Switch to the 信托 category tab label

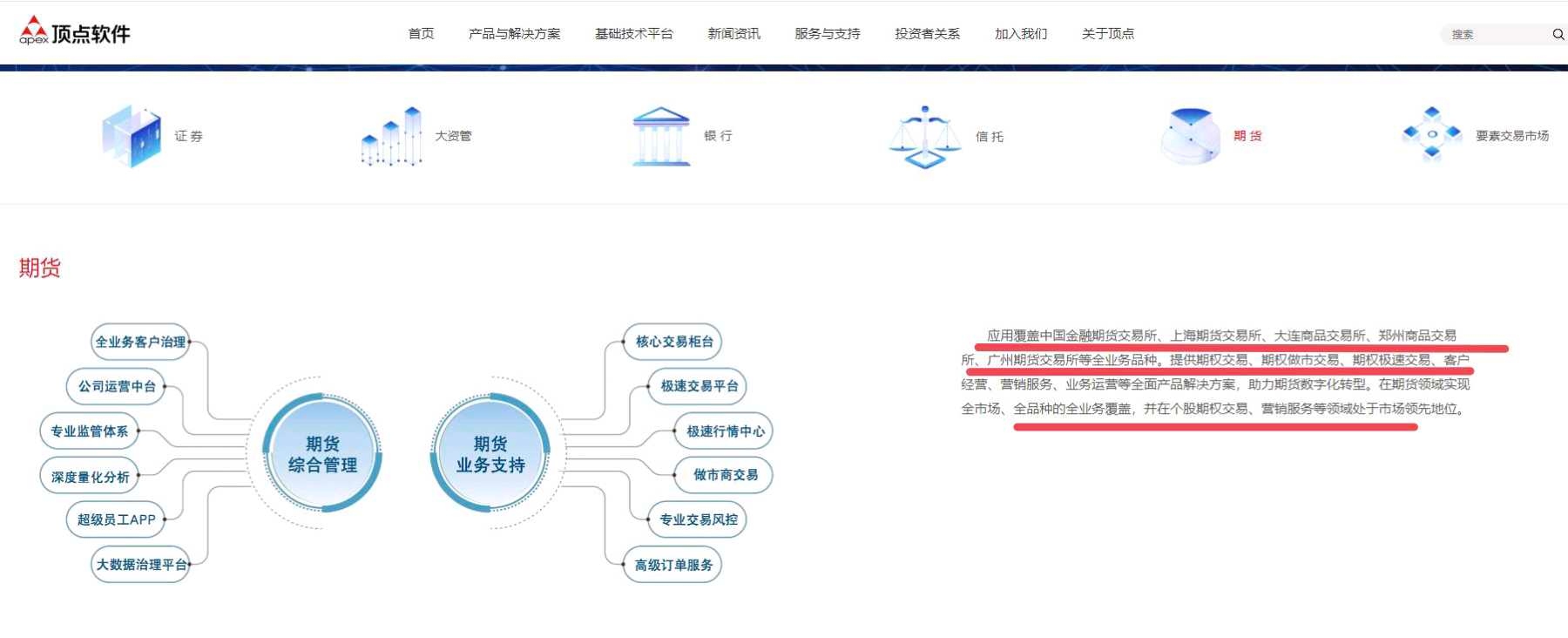tap(990, 137)
